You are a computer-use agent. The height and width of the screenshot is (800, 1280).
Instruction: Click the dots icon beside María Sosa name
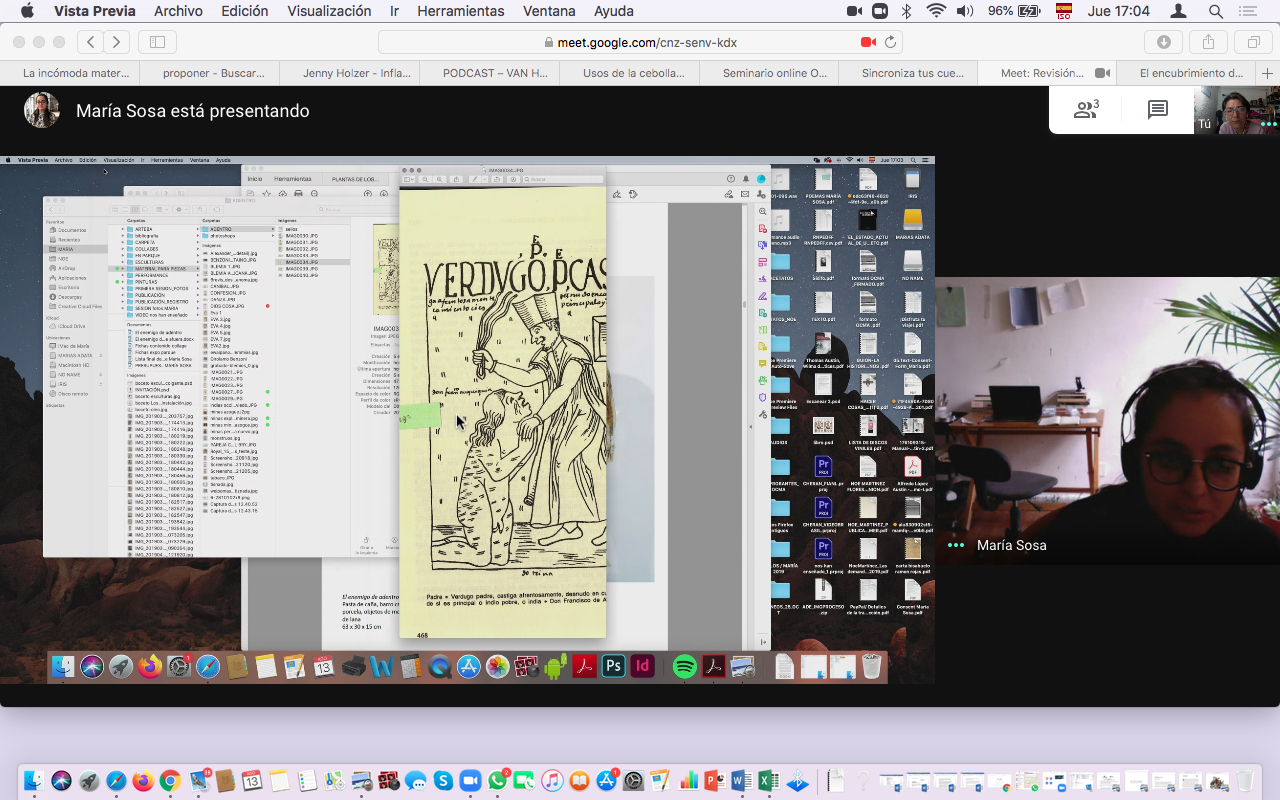[x=956, y=545]
